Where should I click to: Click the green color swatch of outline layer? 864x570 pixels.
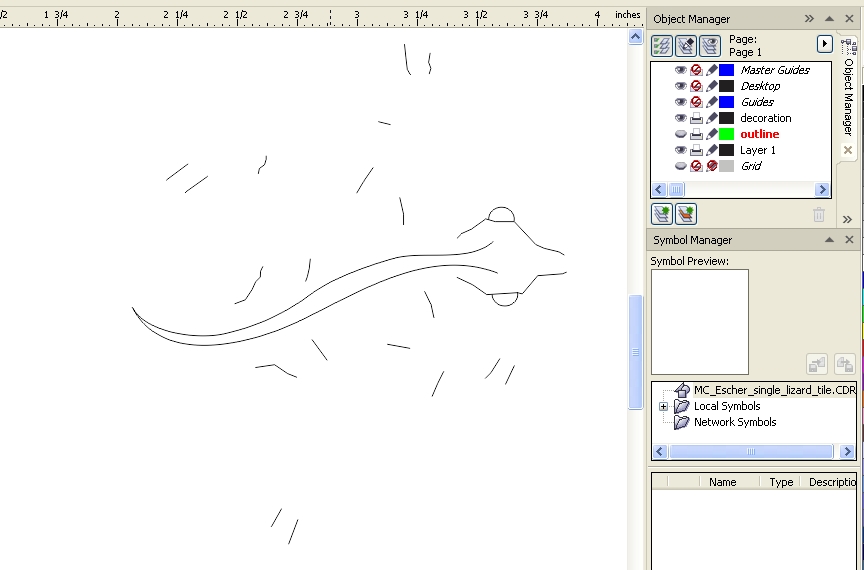pos(727,134)
